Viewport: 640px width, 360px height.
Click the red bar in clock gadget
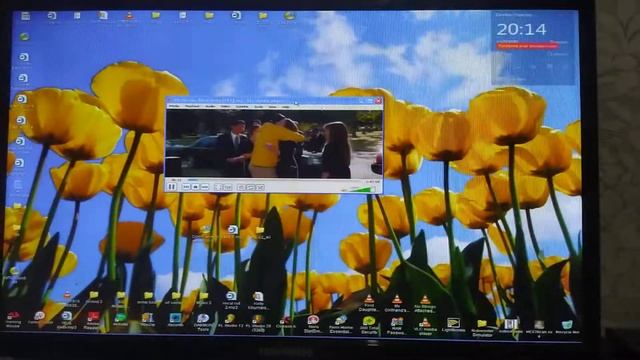[x=527, y=46]
